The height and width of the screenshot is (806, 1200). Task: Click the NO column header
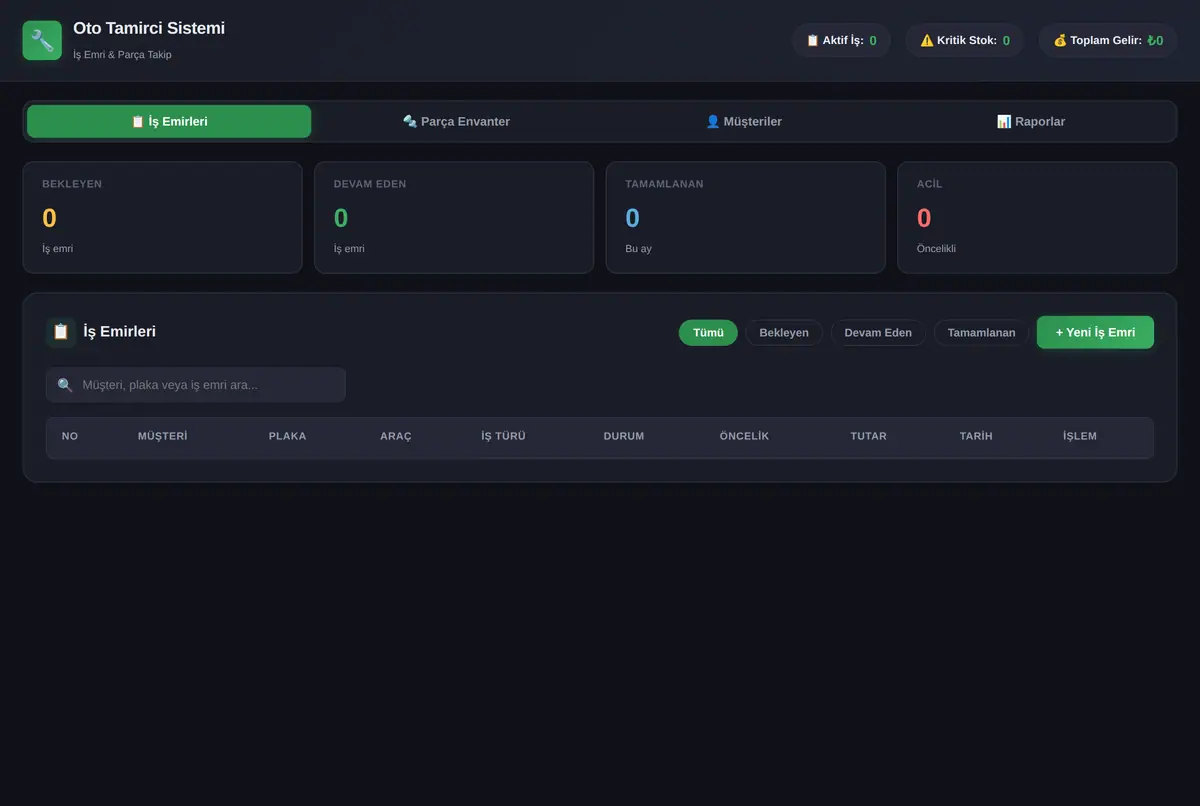click(x=70, y=436)
